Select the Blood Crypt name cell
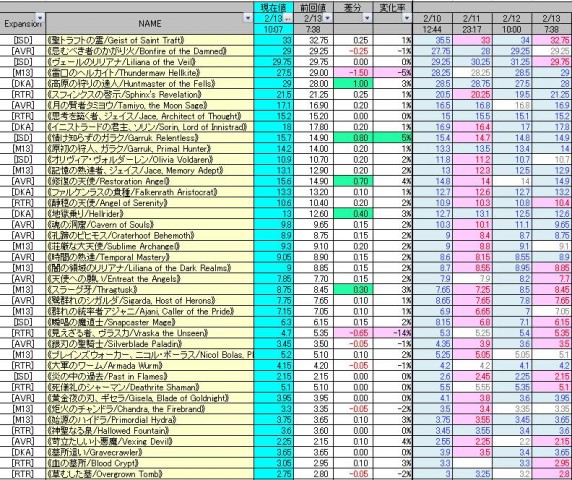The image size is (572, 480). coord(150,463)
